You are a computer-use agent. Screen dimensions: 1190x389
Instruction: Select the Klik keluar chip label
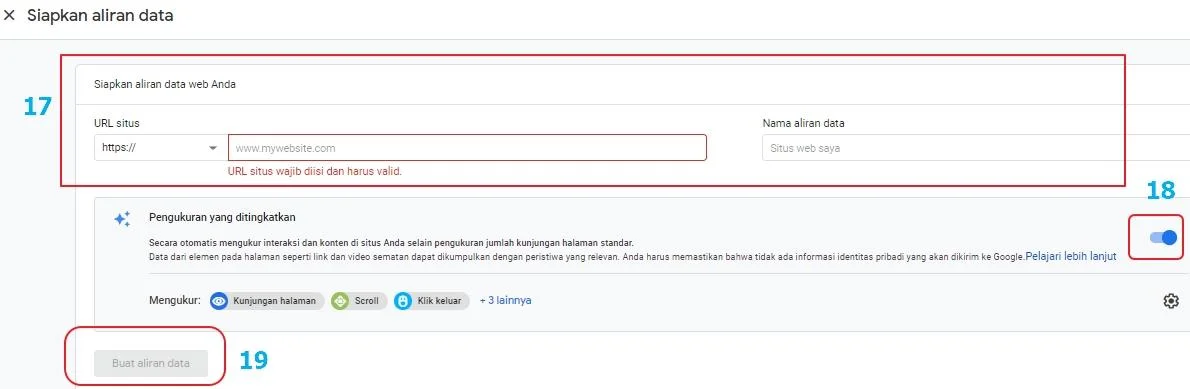(x=440, y=301)
